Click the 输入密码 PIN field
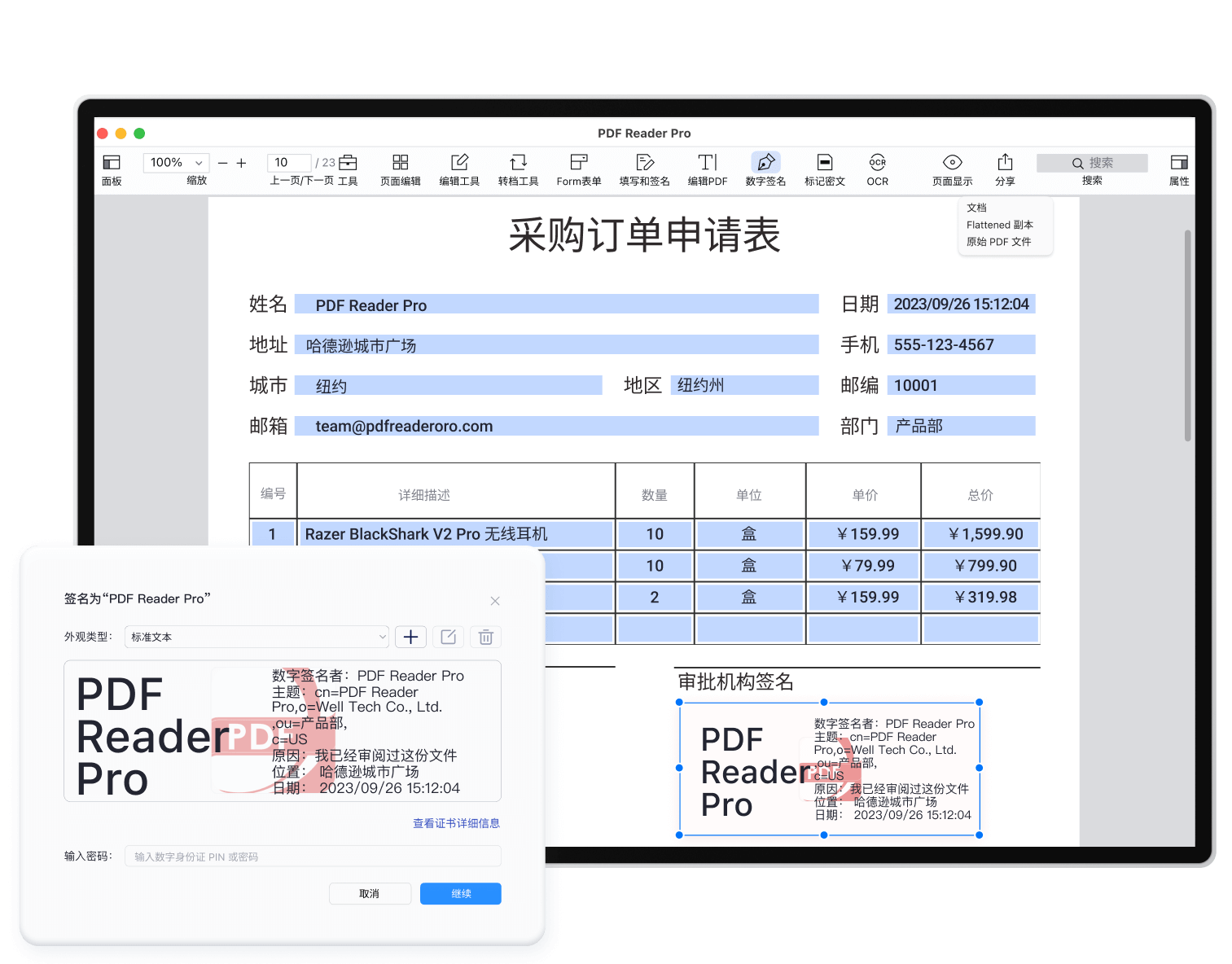Screen dimensions: 1232x964 pyautogui.click(x=313, y=857)
